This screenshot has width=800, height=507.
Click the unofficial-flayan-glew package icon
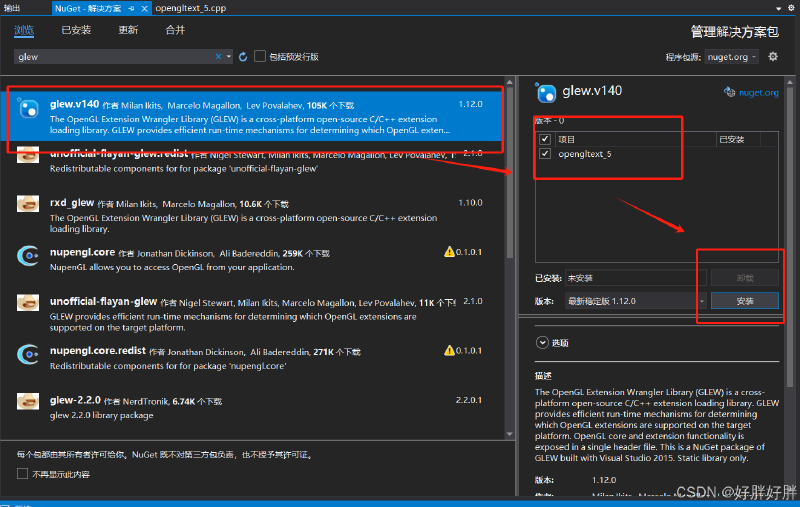click(x=28, y=302)
